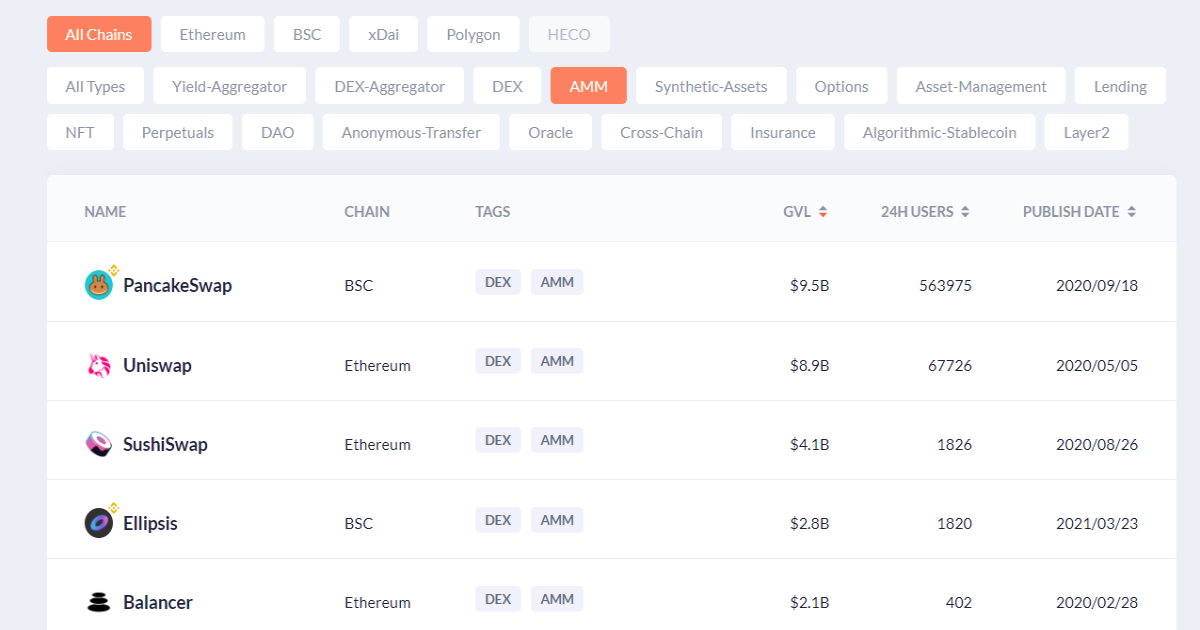Filter by BSC chain
This screenshot has height=630, width=1200.
click(x=307, y=34)
